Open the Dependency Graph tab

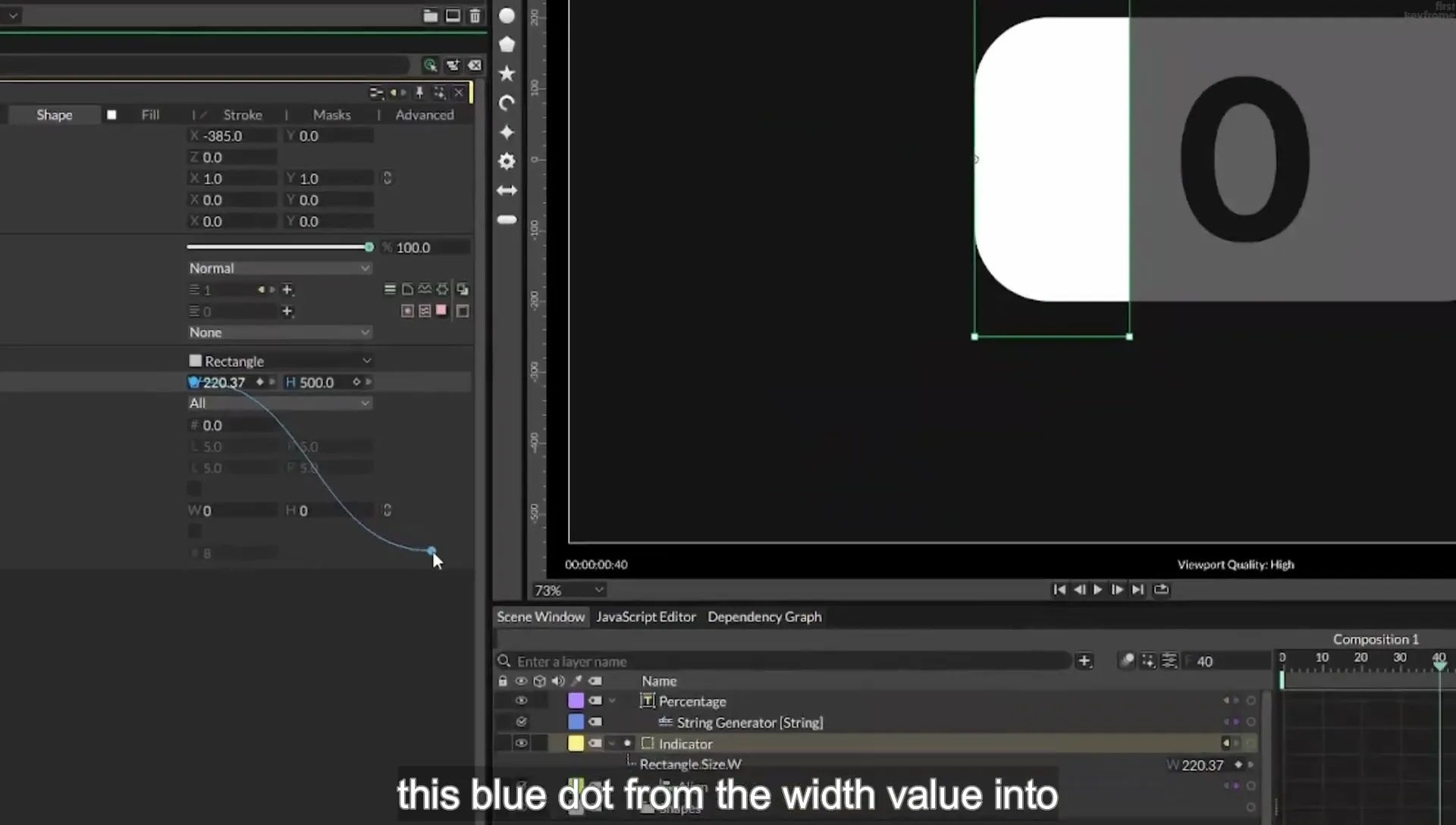(764, 616)
